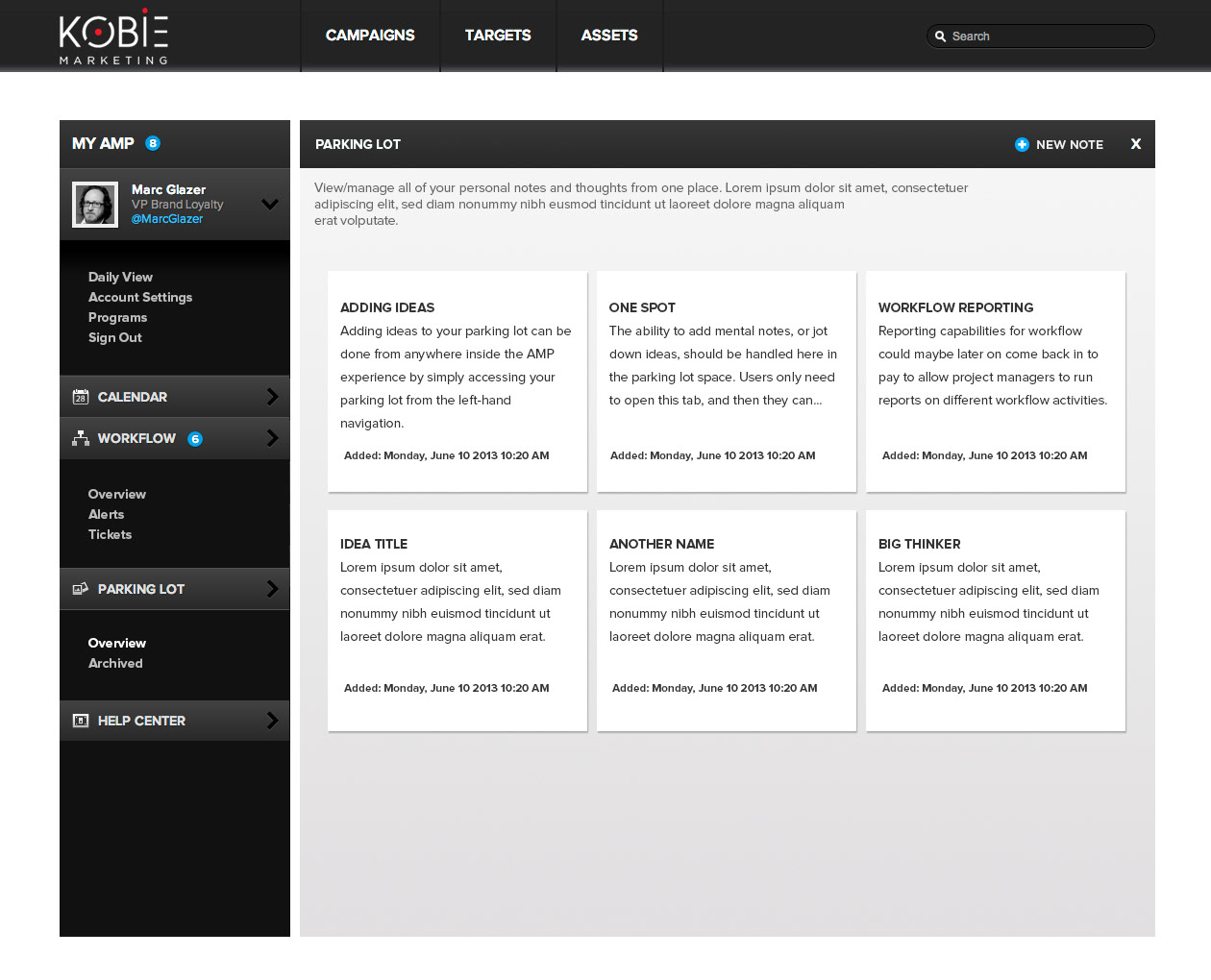
Task: Select the Parking Lot menu label
Action: 141,589
